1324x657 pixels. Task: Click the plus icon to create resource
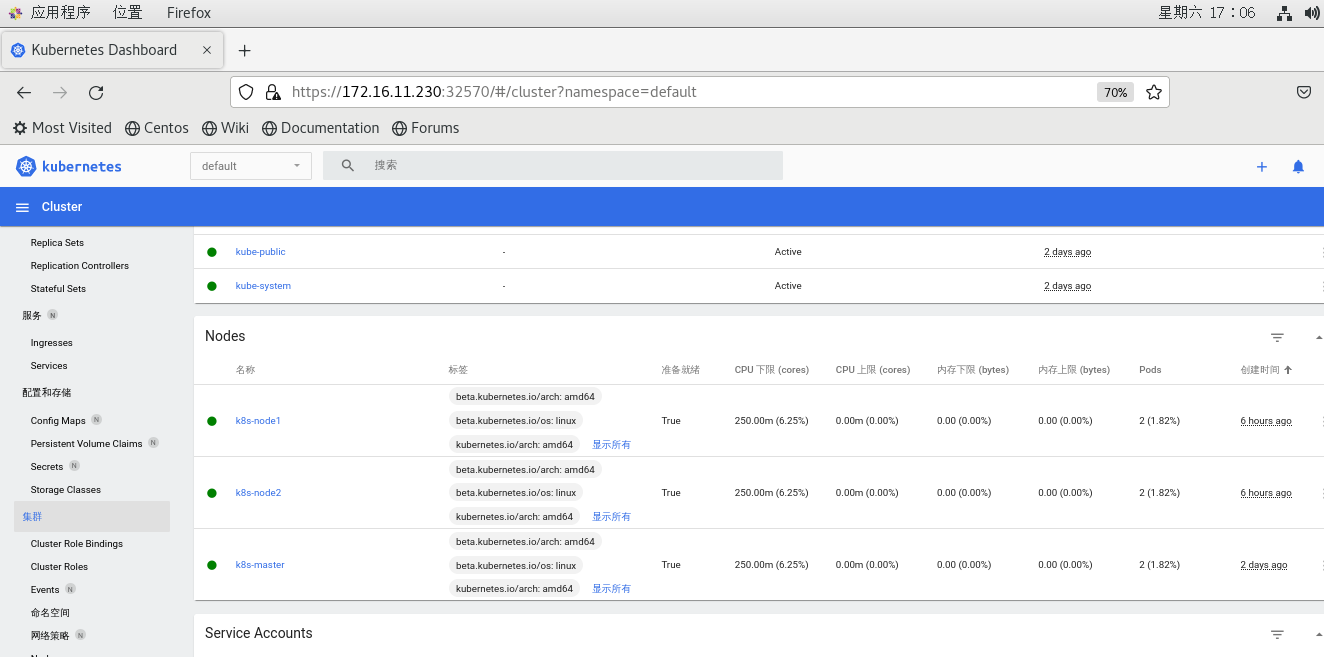coord(1261,167)
